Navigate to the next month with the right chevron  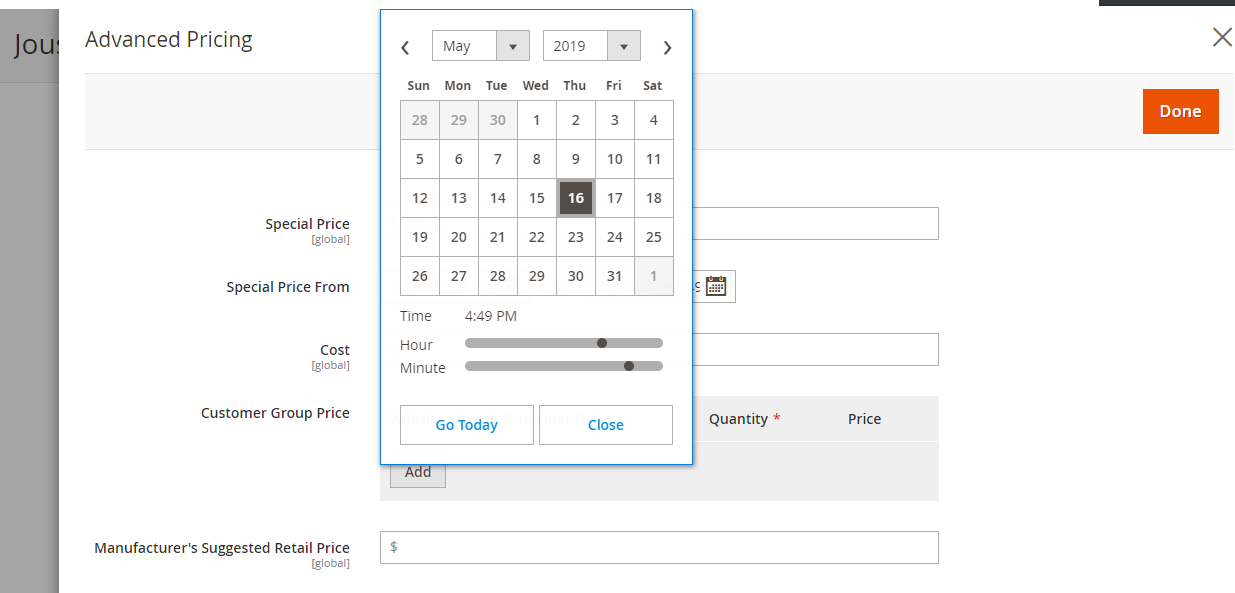(667, 46)
